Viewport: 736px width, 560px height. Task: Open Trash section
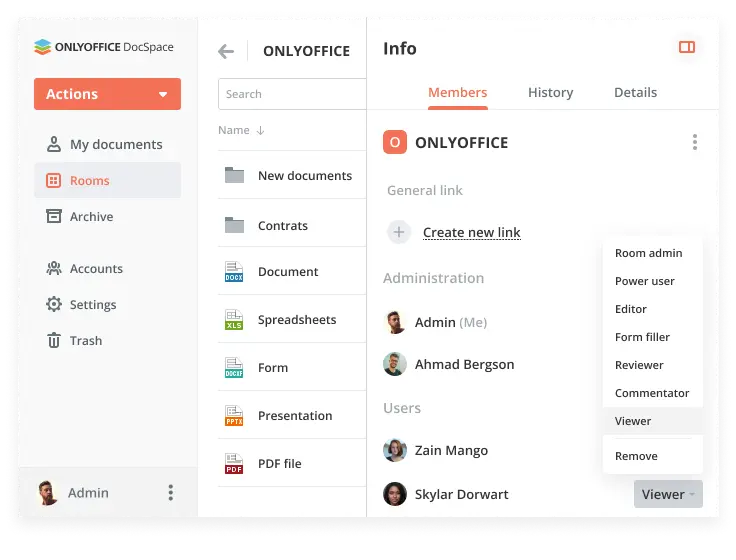tap(107, 340)
